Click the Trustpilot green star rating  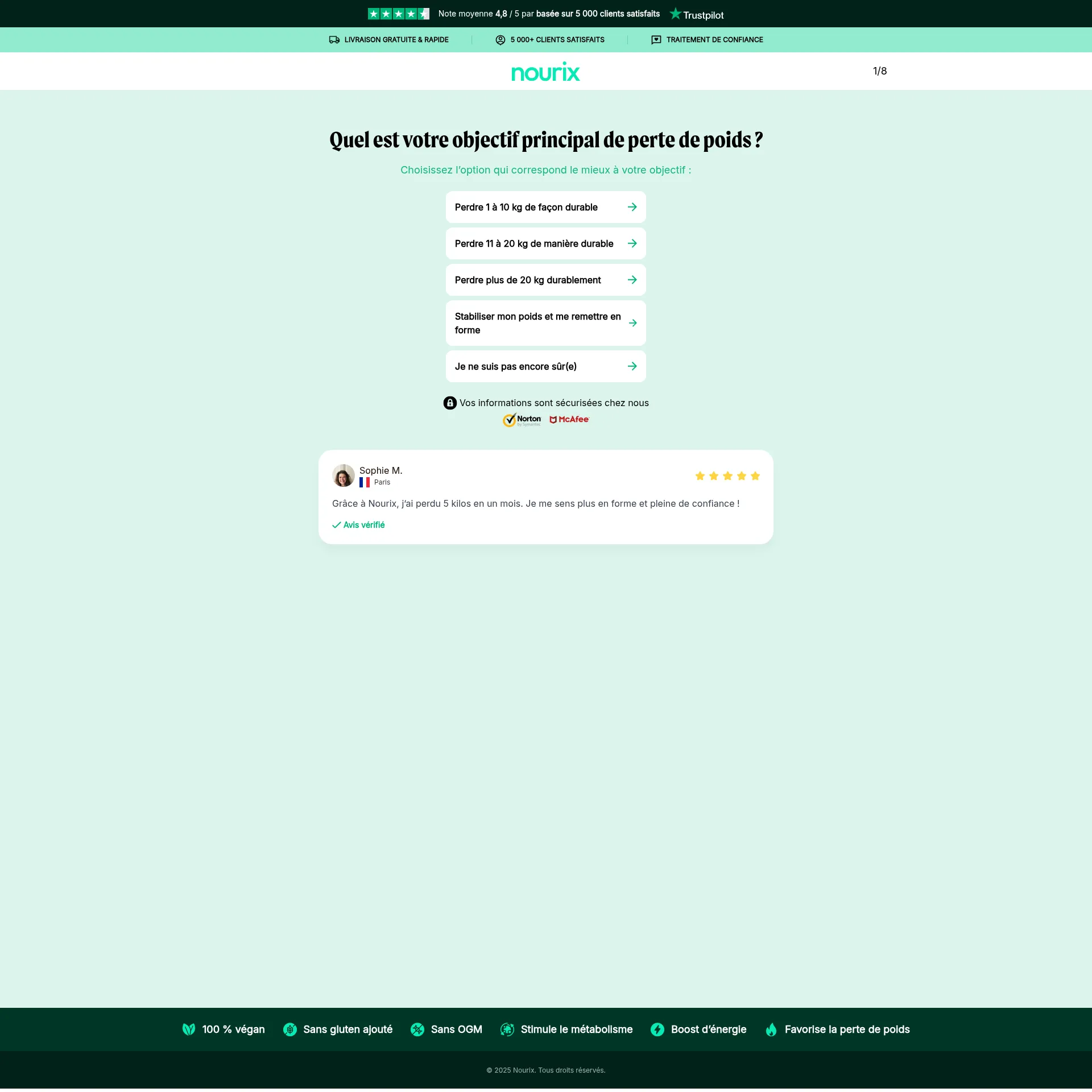[x=398, y=14]
